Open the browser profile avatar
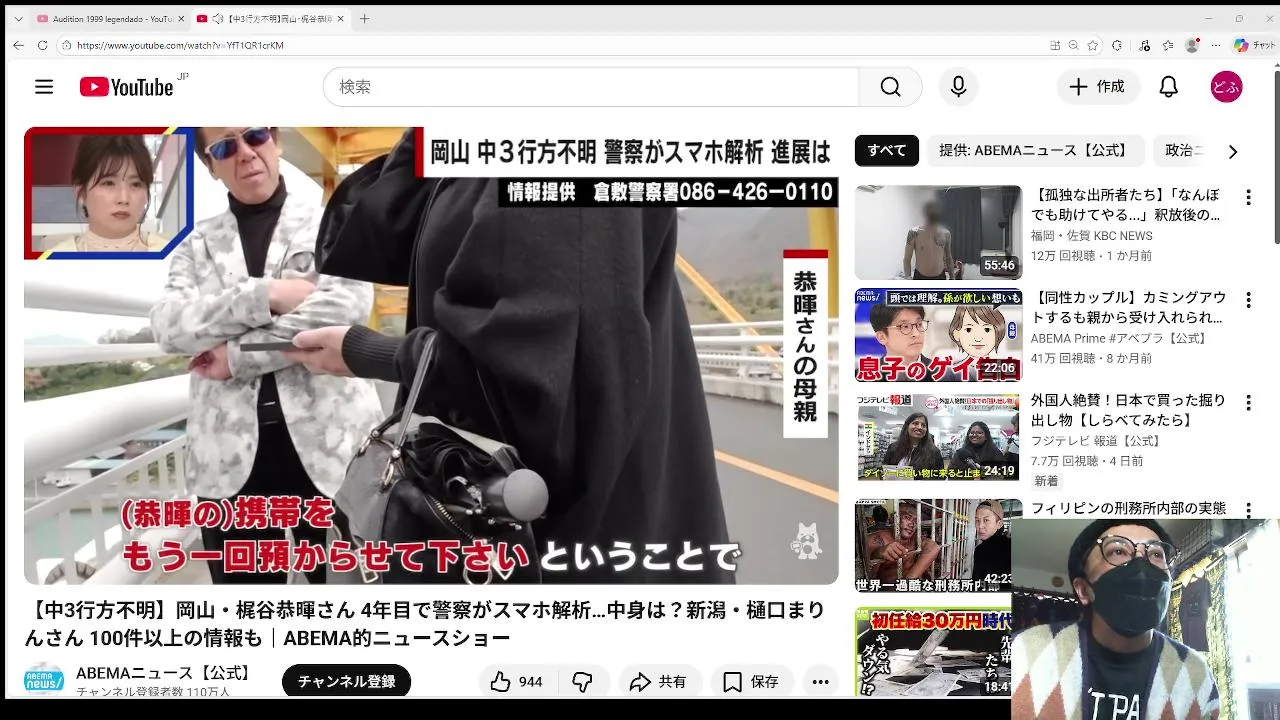1280x720 pixels. coord(1192,45)
